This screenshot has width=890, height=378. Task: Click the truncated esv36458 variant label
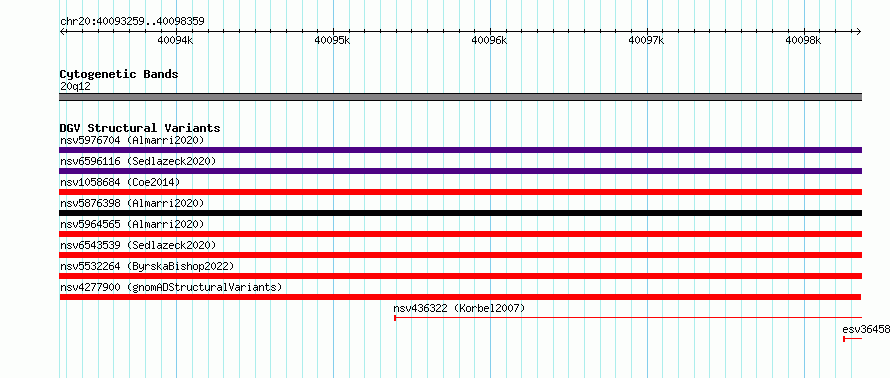click(x=866, y=329)
